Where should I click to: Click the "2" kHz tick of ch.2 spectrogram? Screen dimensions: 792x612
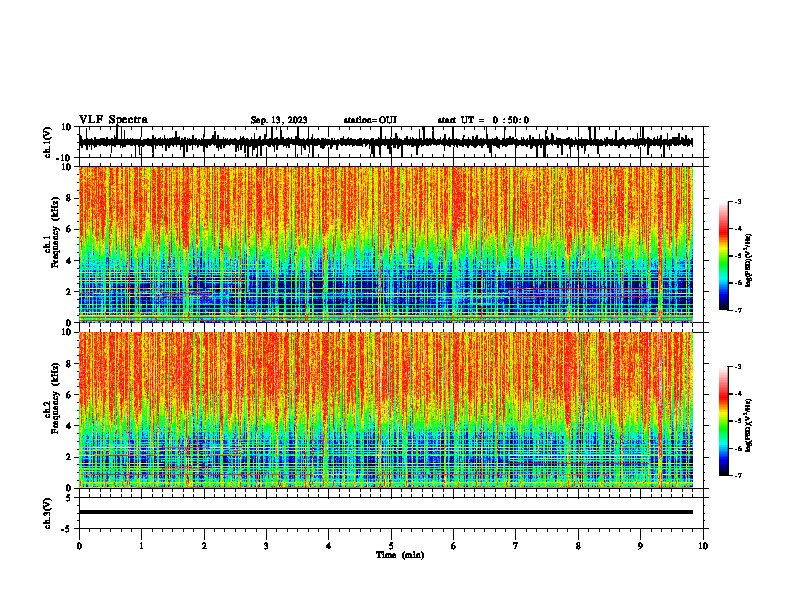(69, 457)
